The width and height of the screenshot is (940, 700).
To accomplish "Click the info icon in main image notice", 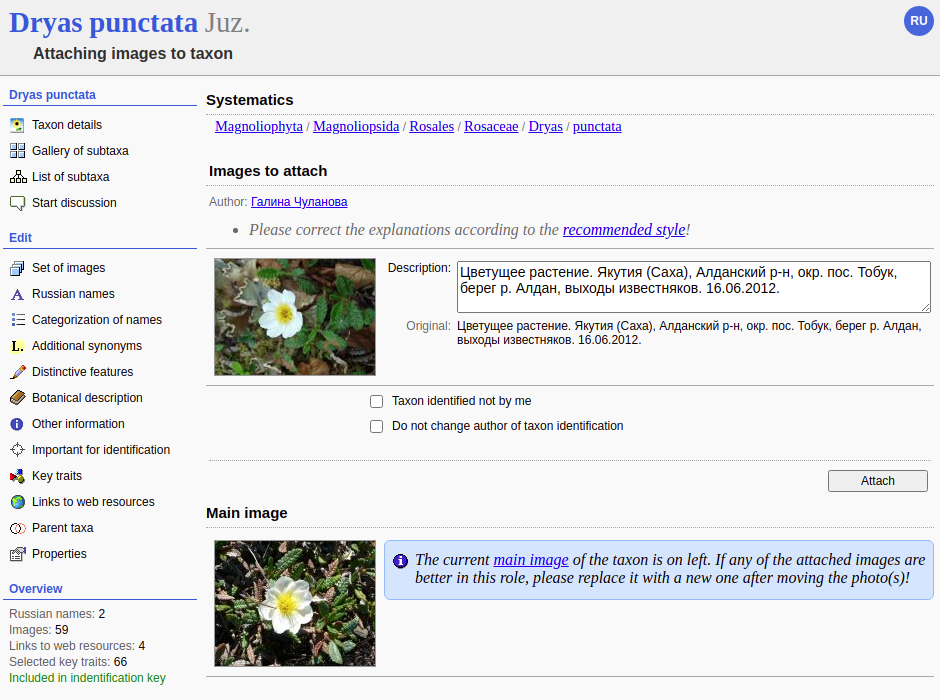I will click(400, 561).
